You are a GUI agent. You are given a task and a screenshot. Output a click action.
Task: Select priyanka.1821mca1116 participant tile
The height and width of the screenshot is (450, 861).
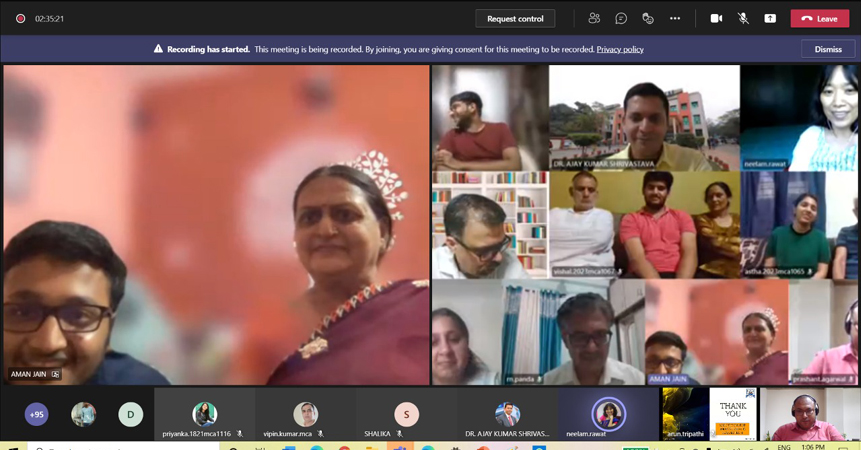click(204, 414)
